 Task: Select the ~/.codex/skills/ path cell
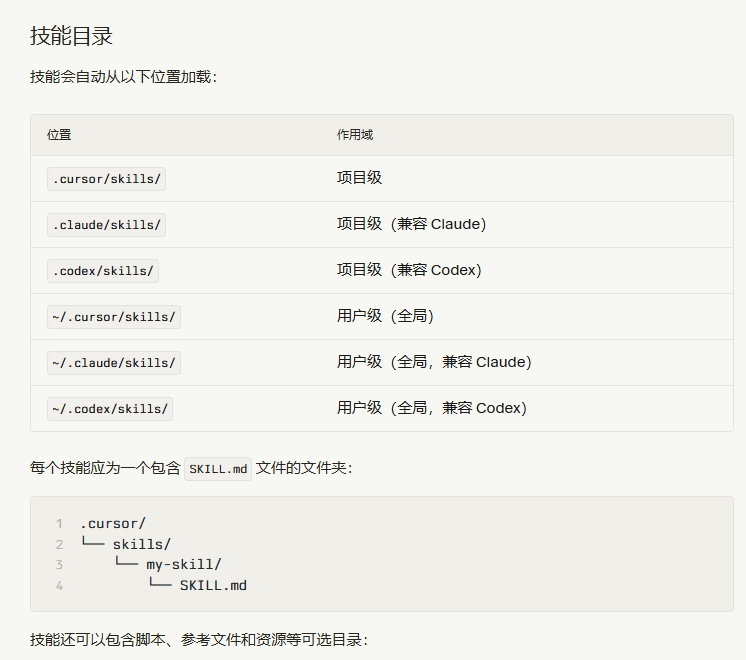(110, 409)
